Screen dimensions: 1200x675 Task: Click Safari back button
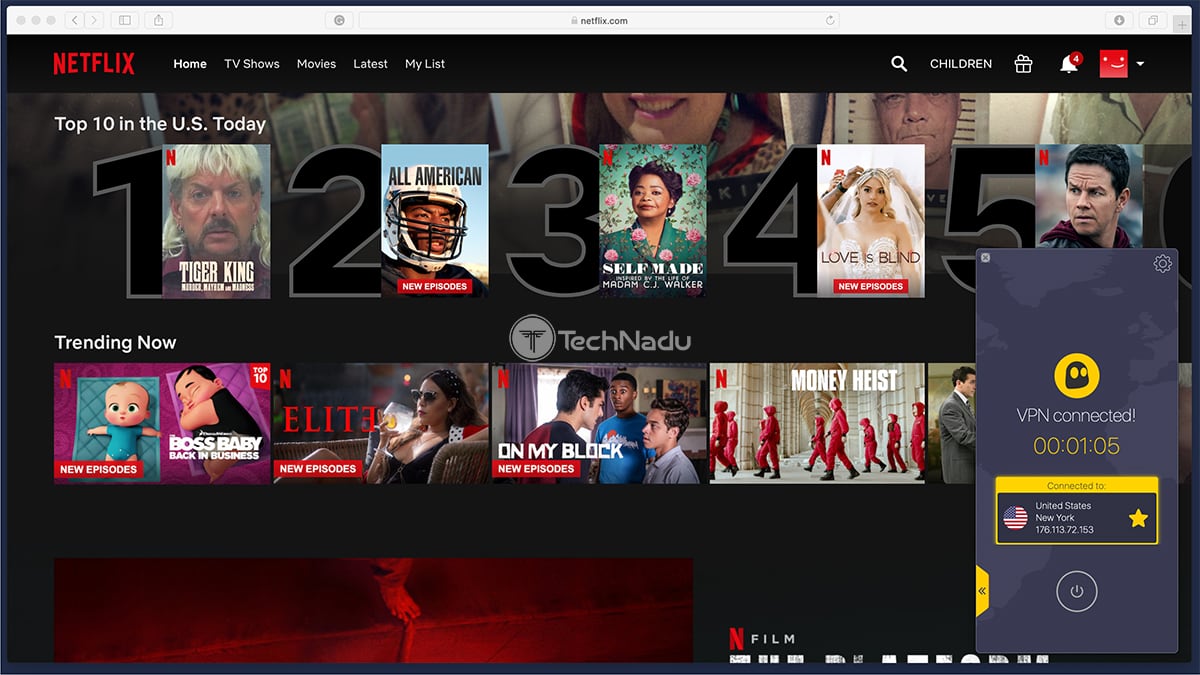coord(75,20)
